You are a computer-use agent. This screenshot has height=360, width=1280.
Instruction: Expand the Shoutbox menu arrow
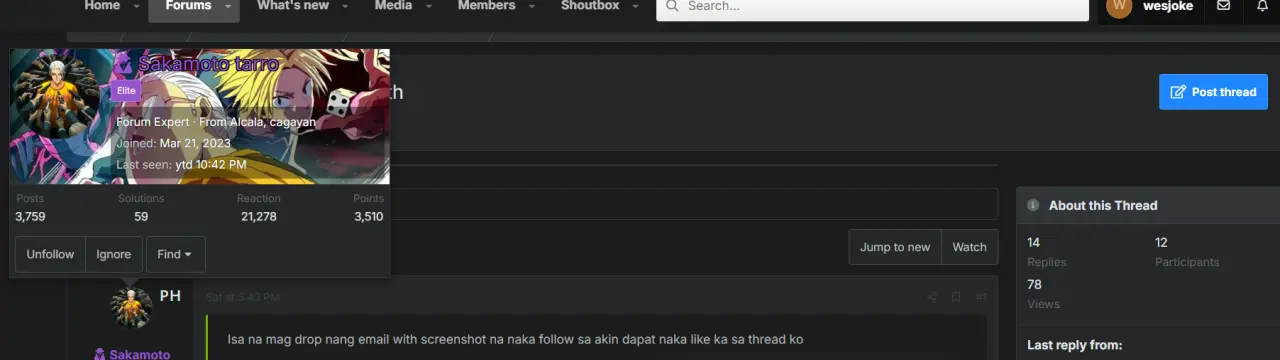click(x=636, y=6)
